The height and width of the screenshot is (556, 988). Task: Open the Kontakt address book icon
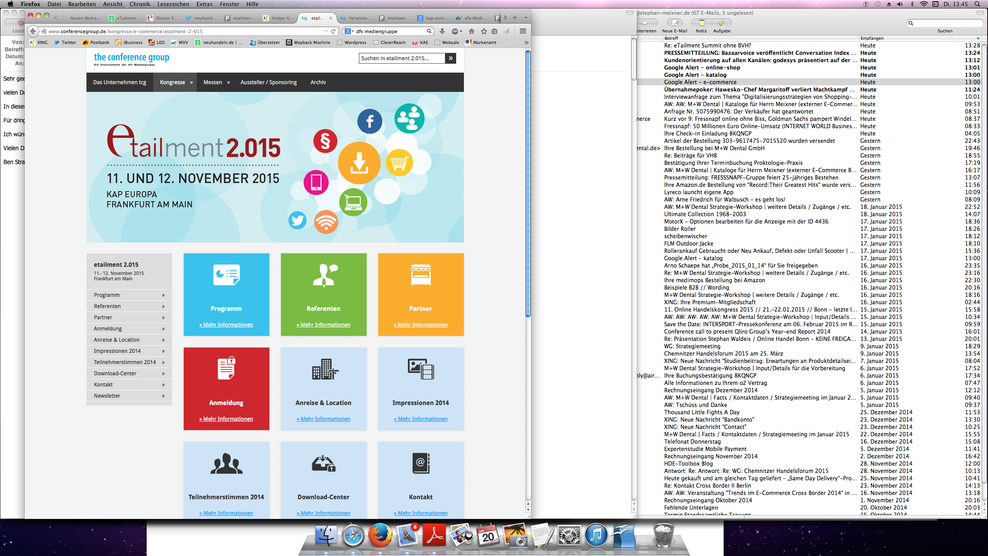coord(420,463)
